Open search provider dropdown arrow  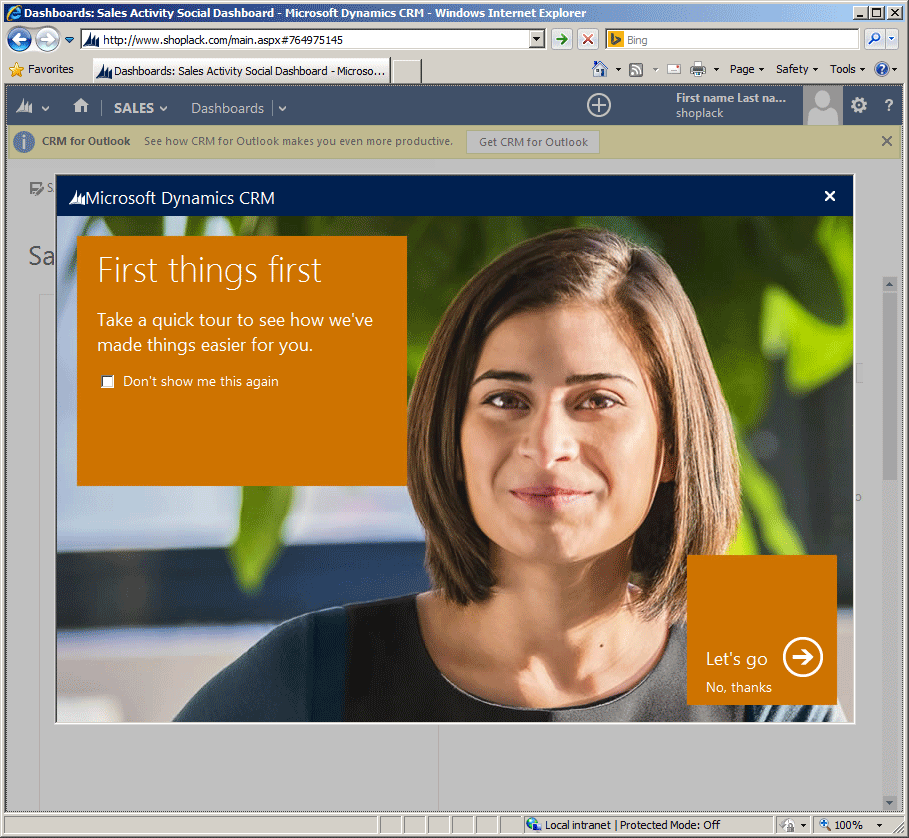tap(892, 40)
